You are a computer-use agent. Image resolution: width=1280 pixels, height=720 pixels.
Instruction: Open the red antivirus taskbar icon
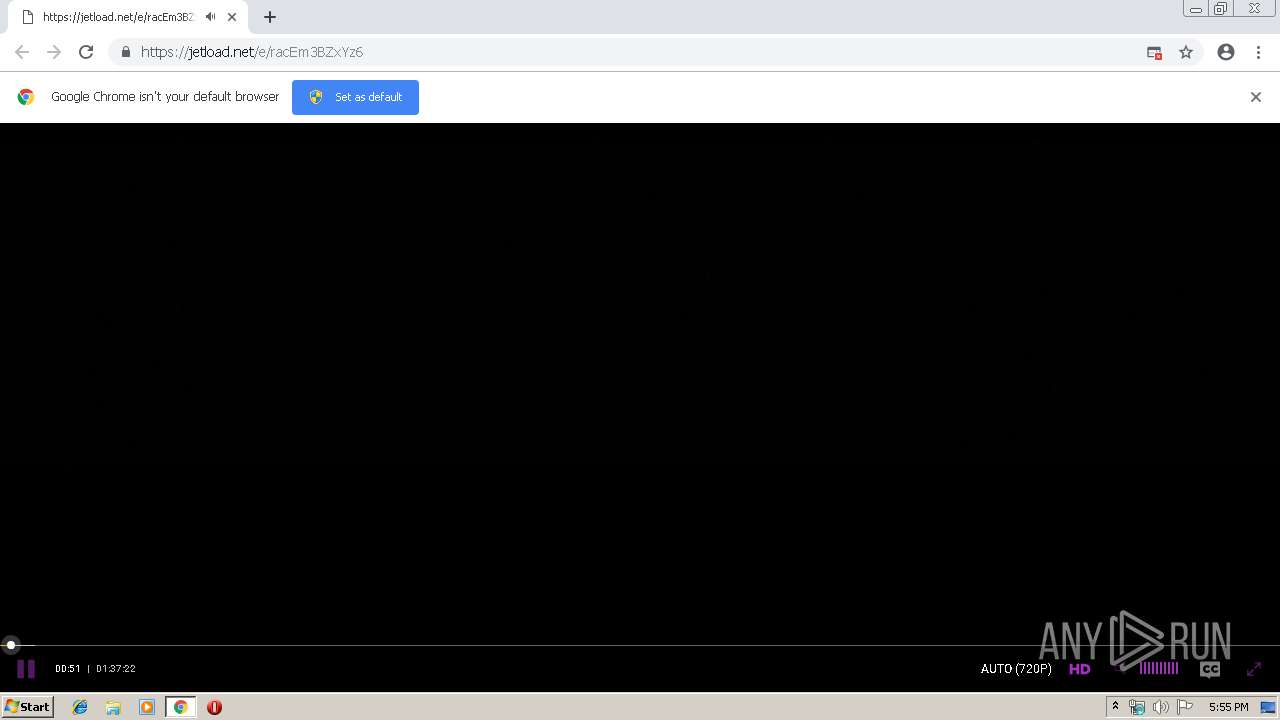214,707
